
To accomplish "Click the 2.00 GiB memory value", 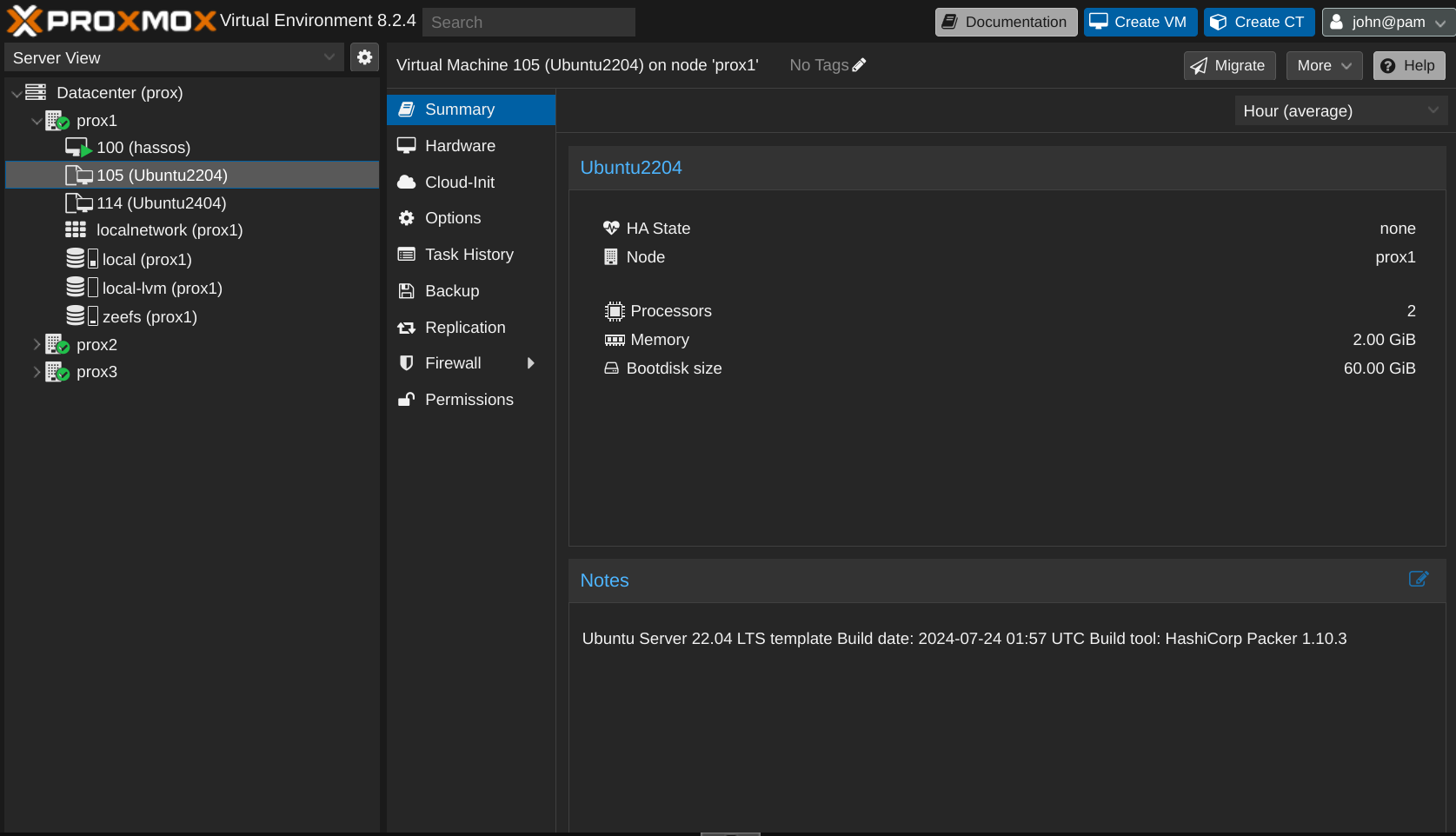I will point(1384,340).
